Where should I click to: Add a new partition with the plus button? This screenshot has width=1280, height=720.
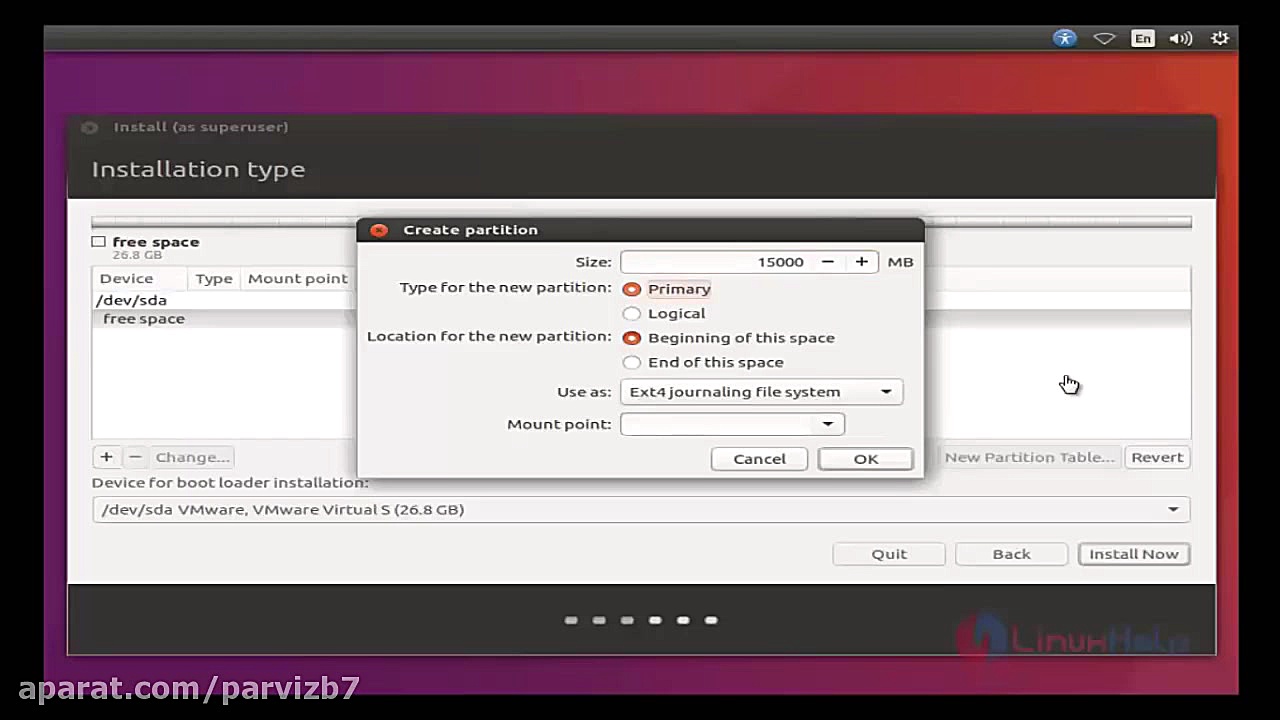tap(106, 457)
